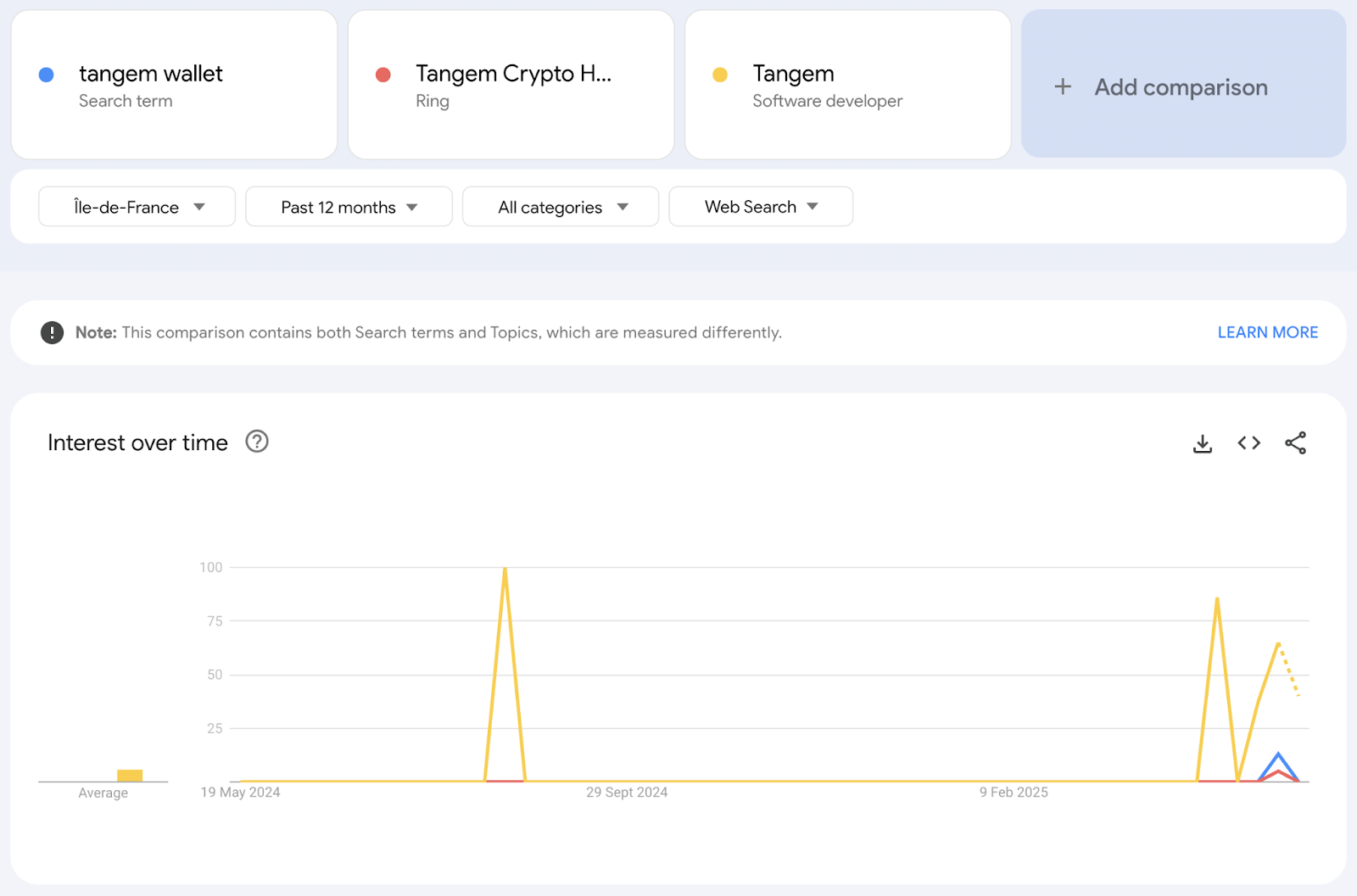Image resolution: width=1357 pixels, height=896 pixels.
Task: Share the Interest over time chart
Action: [x=1295, y=442]
